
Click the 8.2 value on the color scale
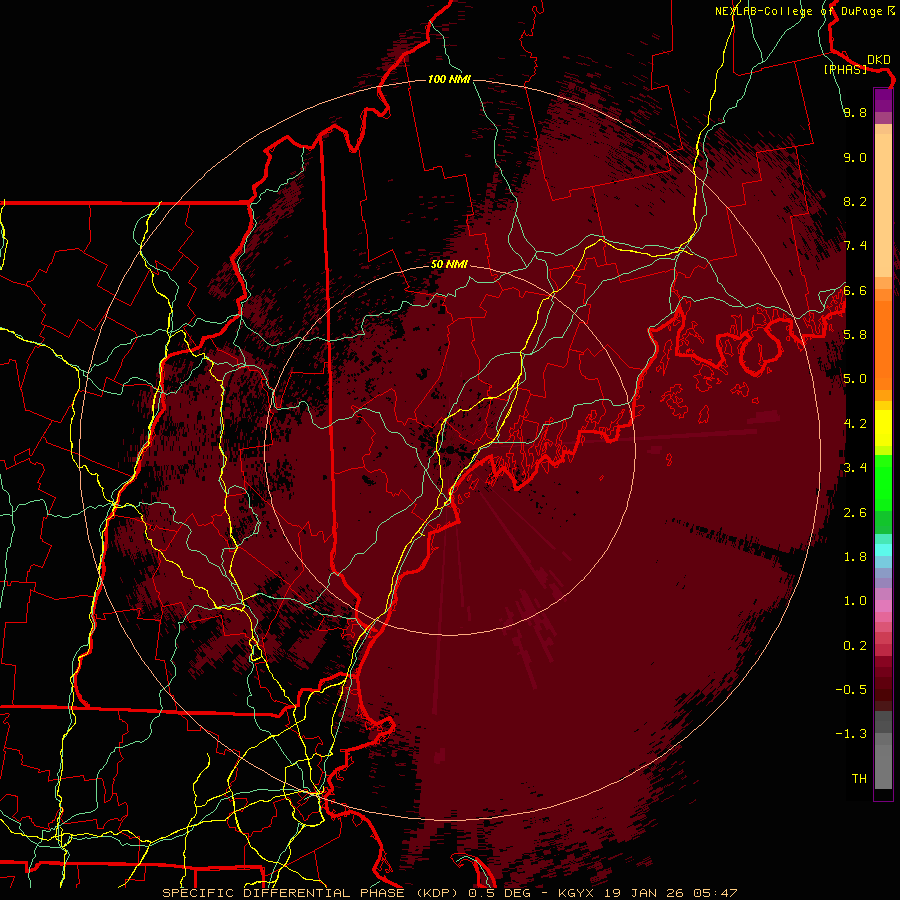pyautogui.click(x=855, y=201)
